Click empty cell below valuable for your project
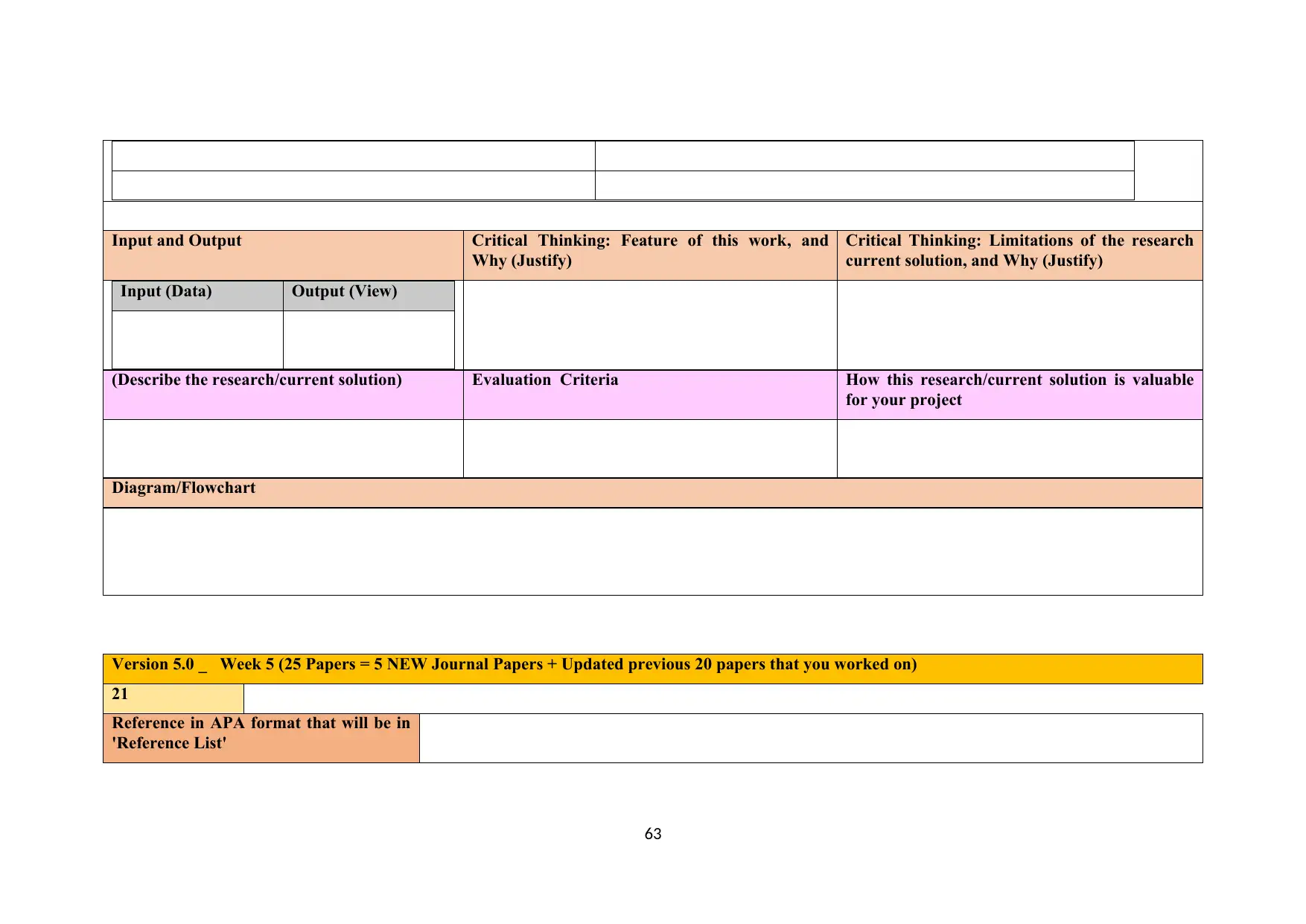The width and height of the screenshot is (1306, 924). (1019, 448)
